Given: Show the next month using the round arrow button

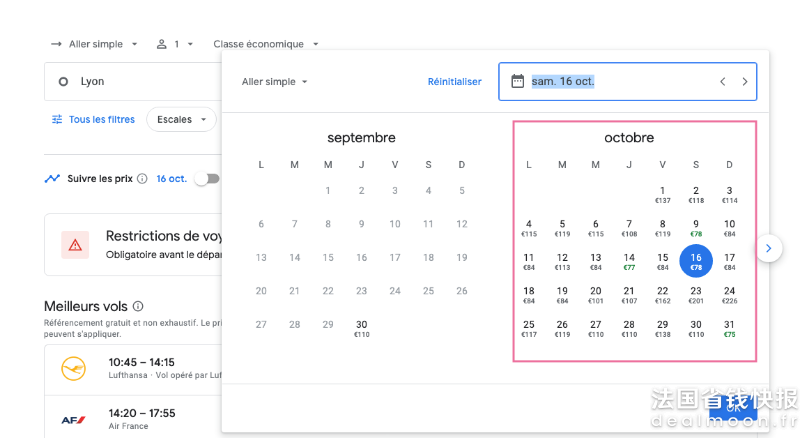Looking at the screenshot, I should click(769, 249).
